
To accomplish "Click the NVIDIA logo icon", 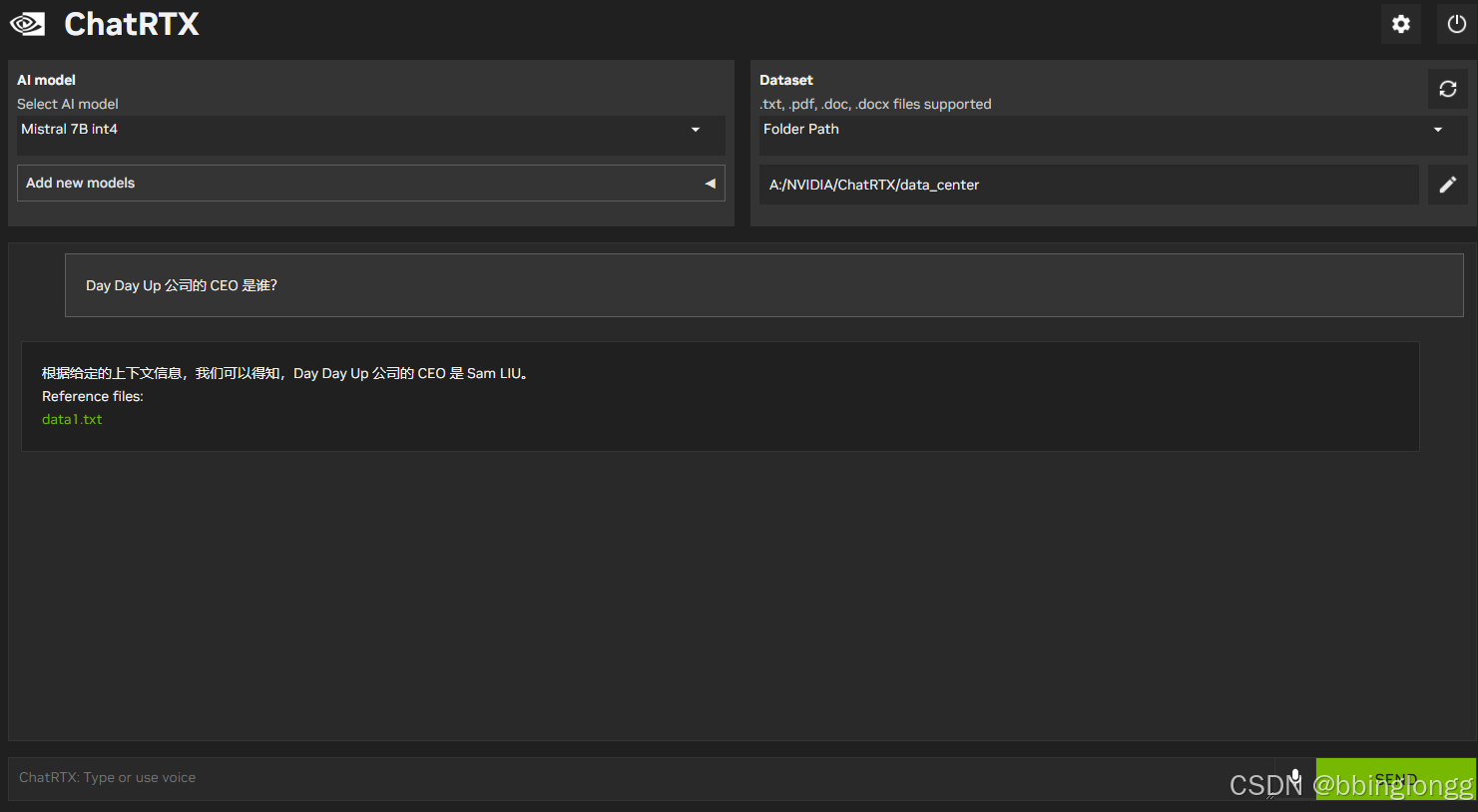I will (x=28, y=24).
